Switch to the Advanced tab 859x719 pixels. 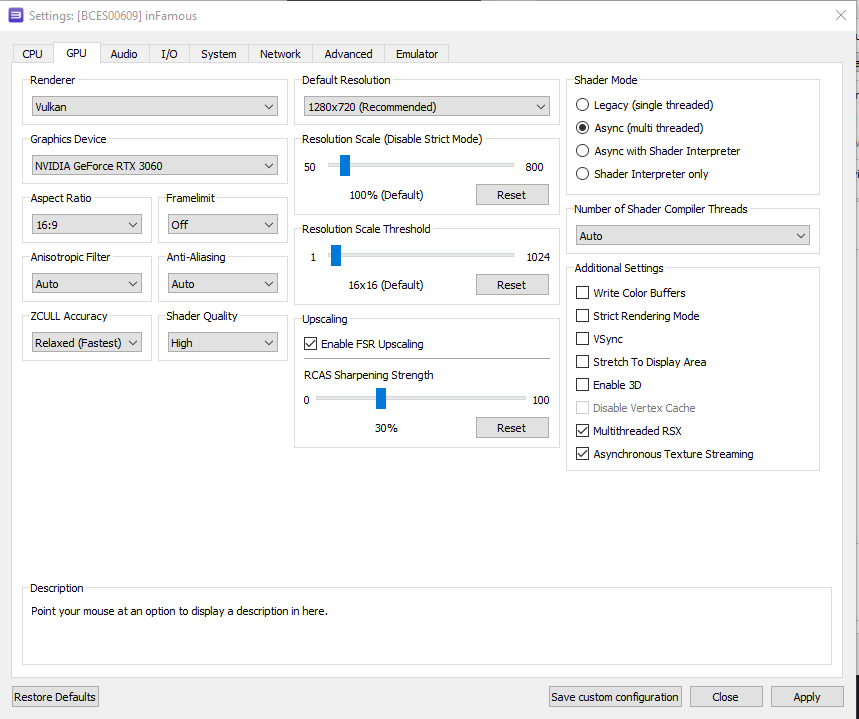348,54
